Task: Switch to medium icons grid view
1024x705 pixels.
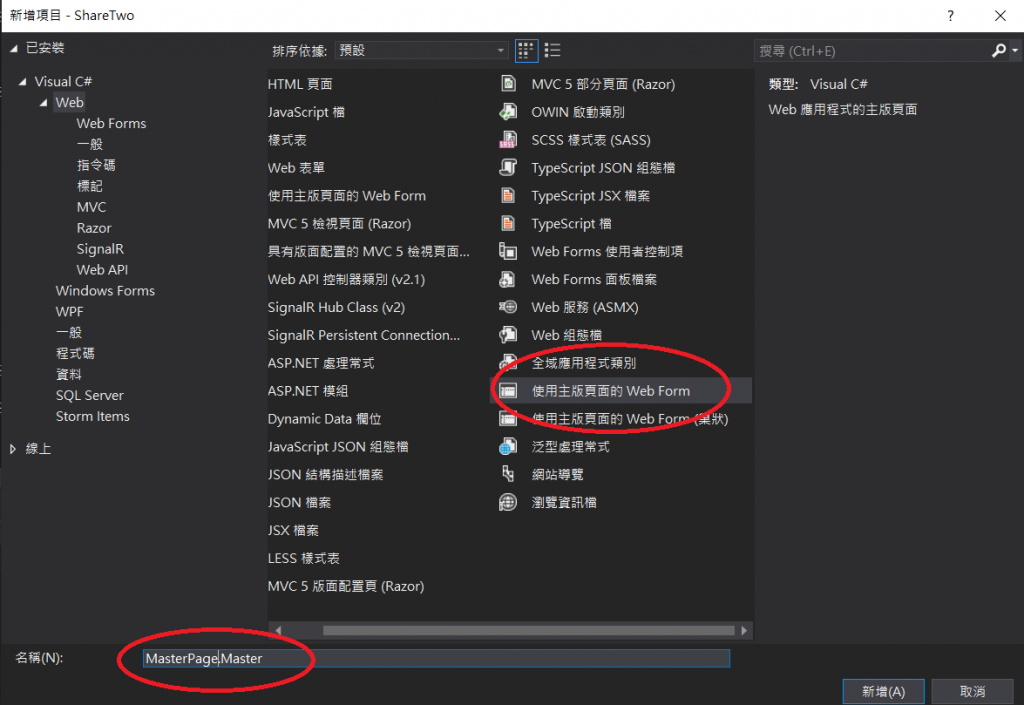Action: click(526, 50)
